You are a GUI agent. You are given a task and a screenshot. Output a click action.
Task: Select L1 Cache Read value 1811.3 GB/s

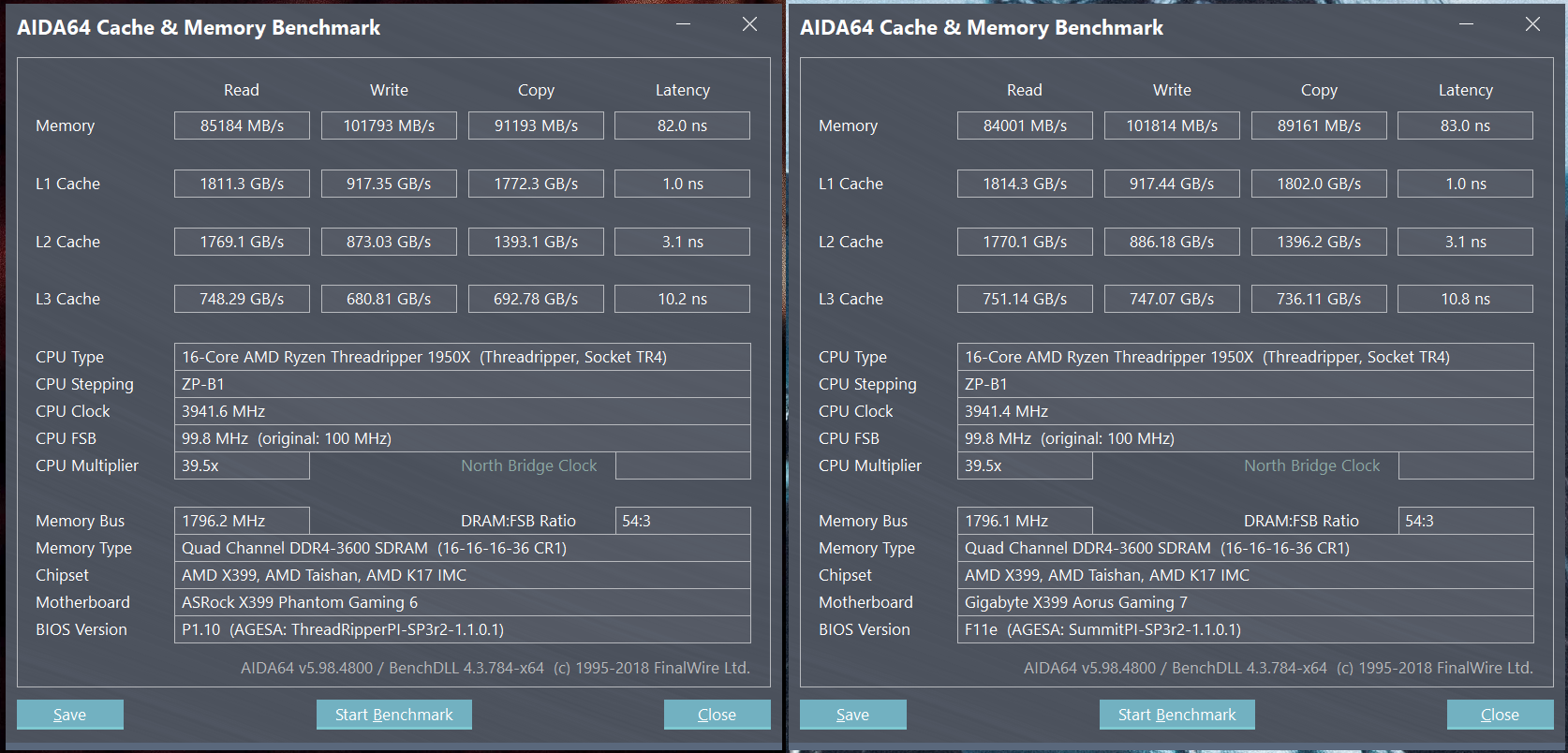[x=242, y=184]
